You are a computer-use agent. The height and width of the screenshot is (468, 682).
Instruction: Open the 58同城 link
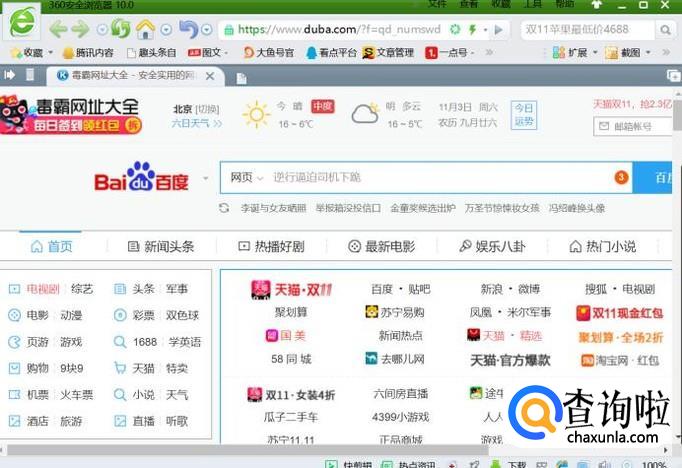[x=291, y=359]
